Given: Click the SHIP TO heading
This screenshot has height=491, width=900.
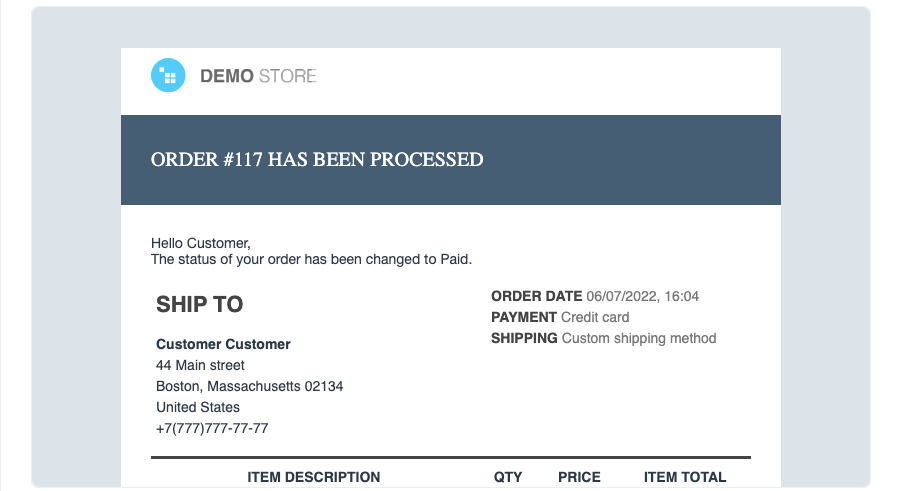Looking at the screenshot, I should 200,304.
